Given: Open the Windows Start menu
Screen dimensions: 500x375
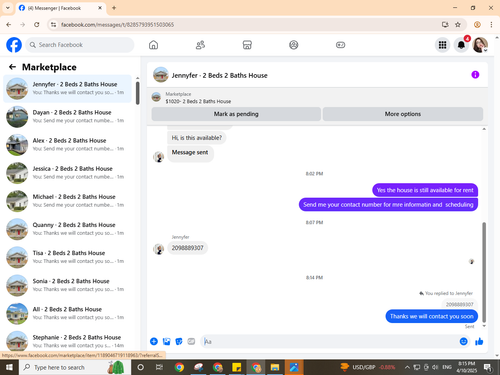Looking at the screenshot, I should (9, 367).
